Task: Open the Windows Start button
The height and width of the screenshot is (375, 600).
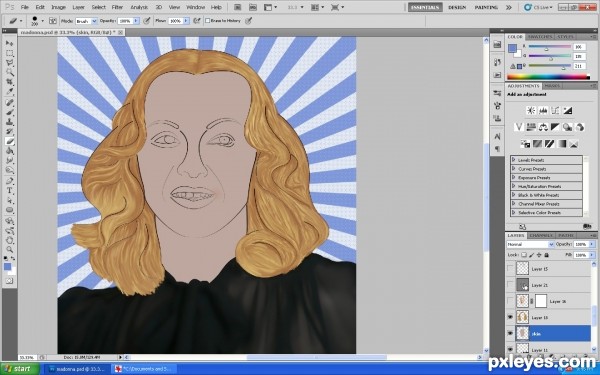Action: pos(20,369)
